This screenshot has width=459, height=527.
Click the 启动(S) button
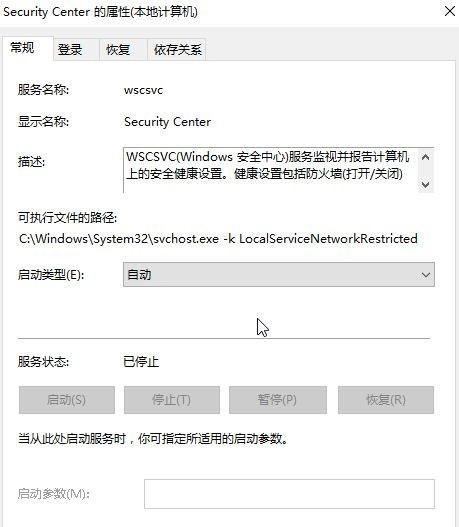tap(67, 400)
